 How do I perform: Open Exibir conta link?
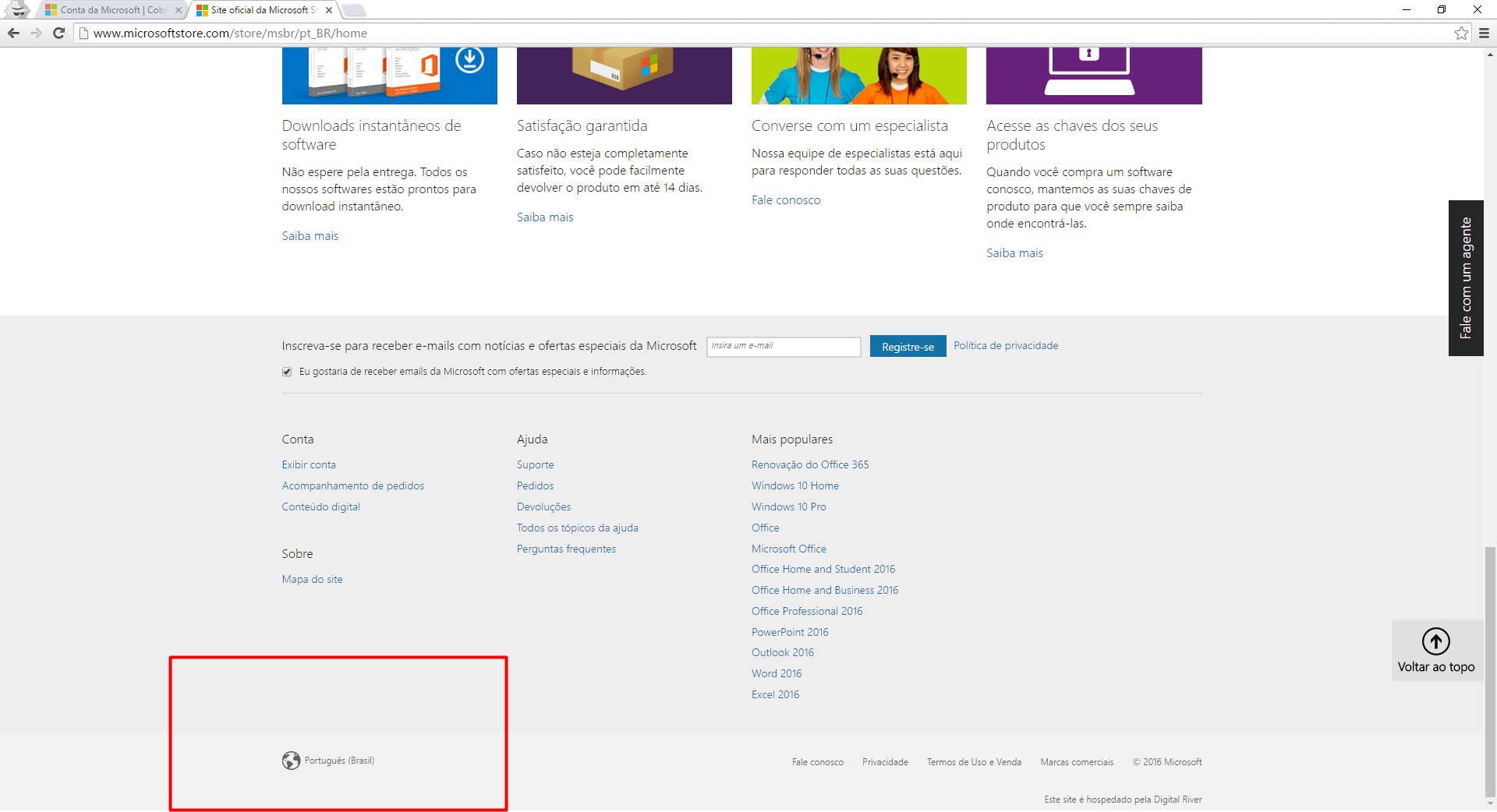point(309,464)
